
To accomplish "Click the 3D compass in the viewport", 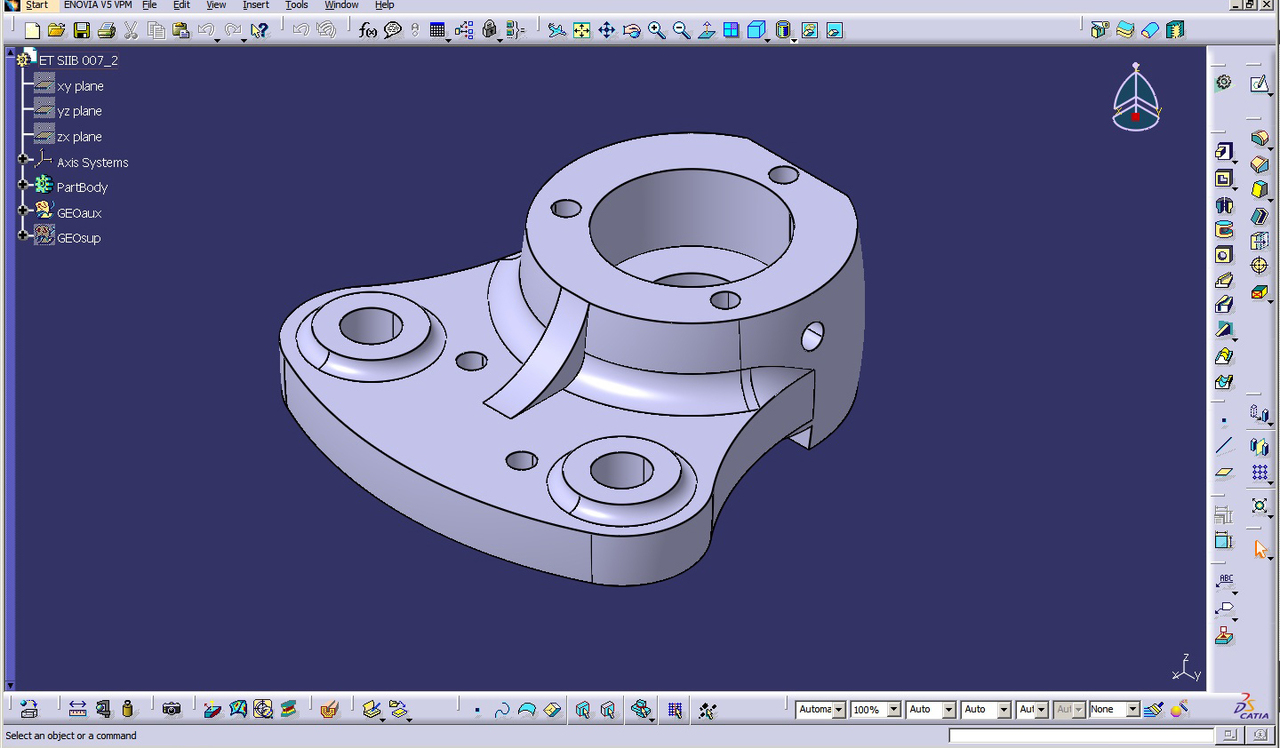I will coord(1136,98).
